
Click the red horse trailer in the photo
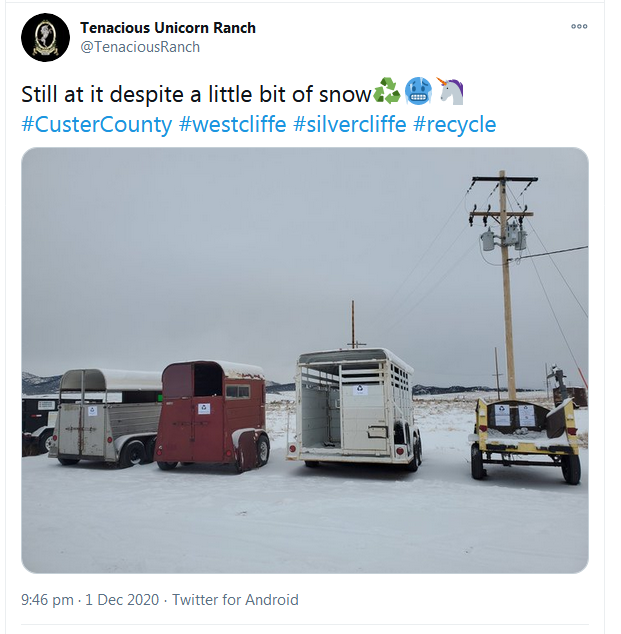tap(212, 416)
